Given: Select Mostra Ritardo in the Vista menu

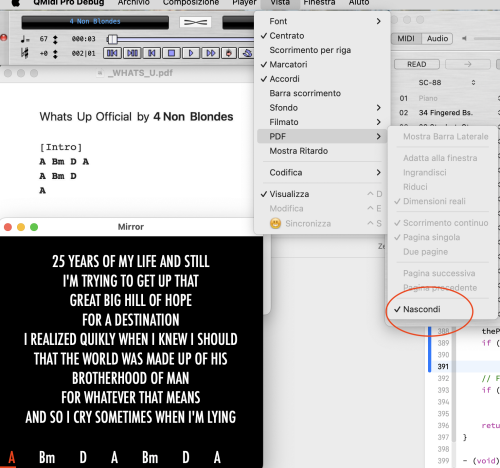Looking at the screenshot, I should pos(322,151).
